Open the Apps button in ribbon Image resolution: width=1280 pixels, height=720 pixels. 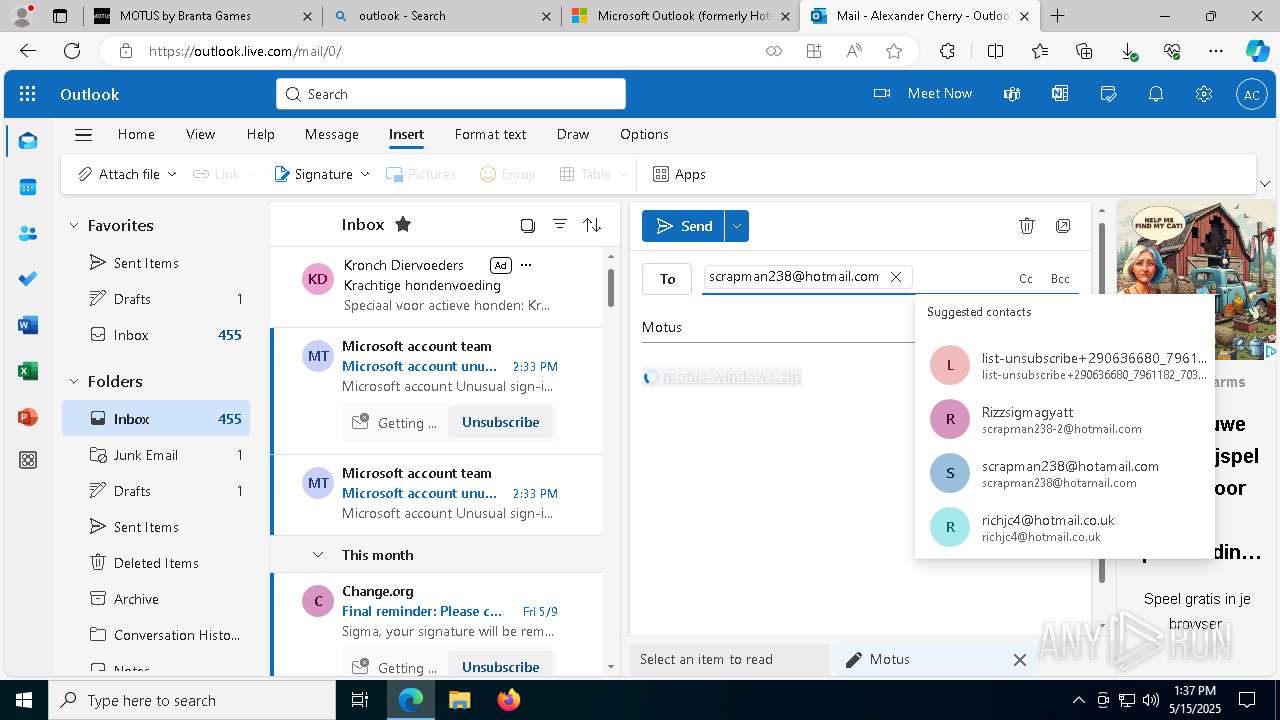coord(679,174)
